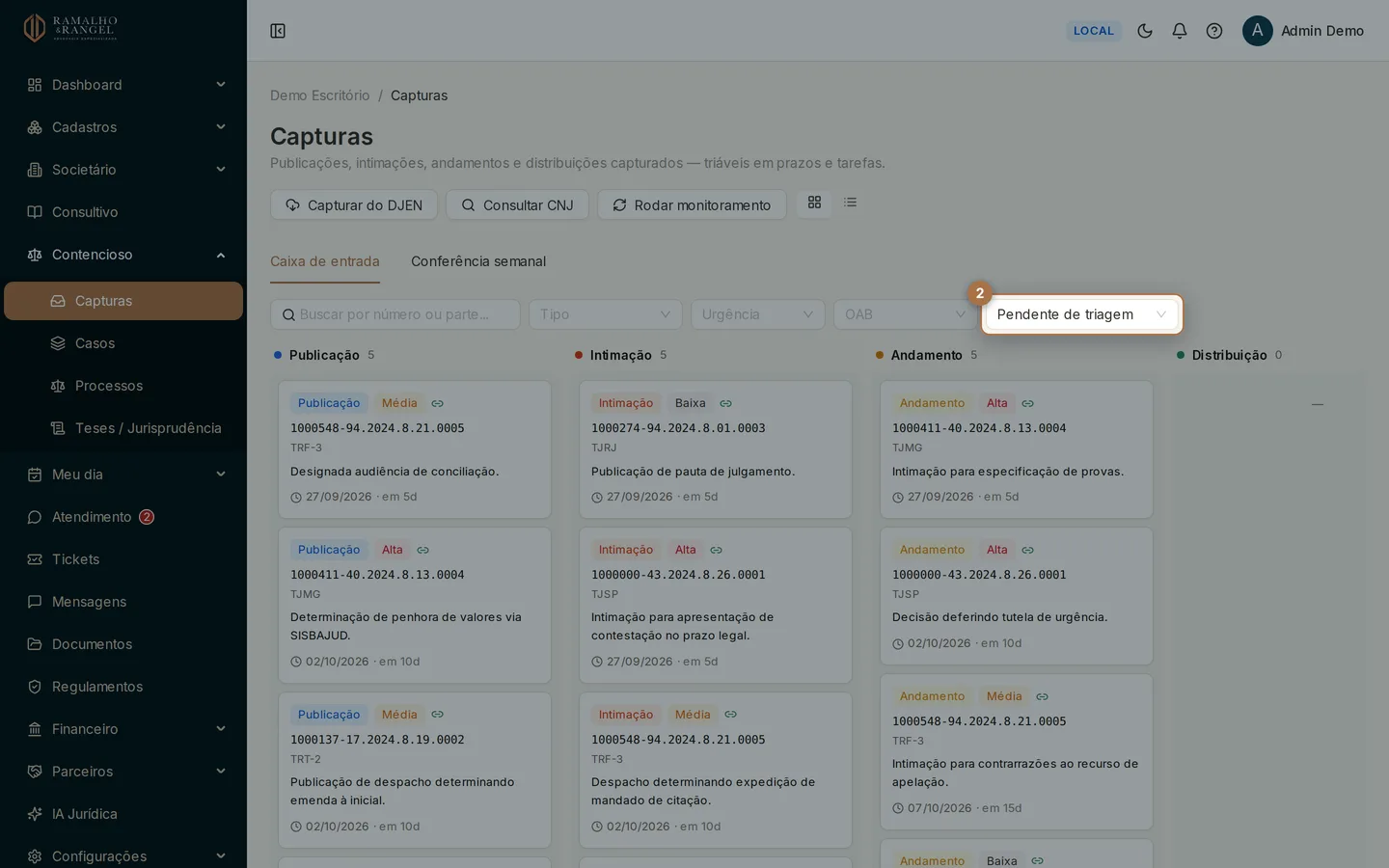The width and height of the screenshot is (1389, 868).
Task: Open IA Jurídica in sidebar
Action: pos(123,814)
